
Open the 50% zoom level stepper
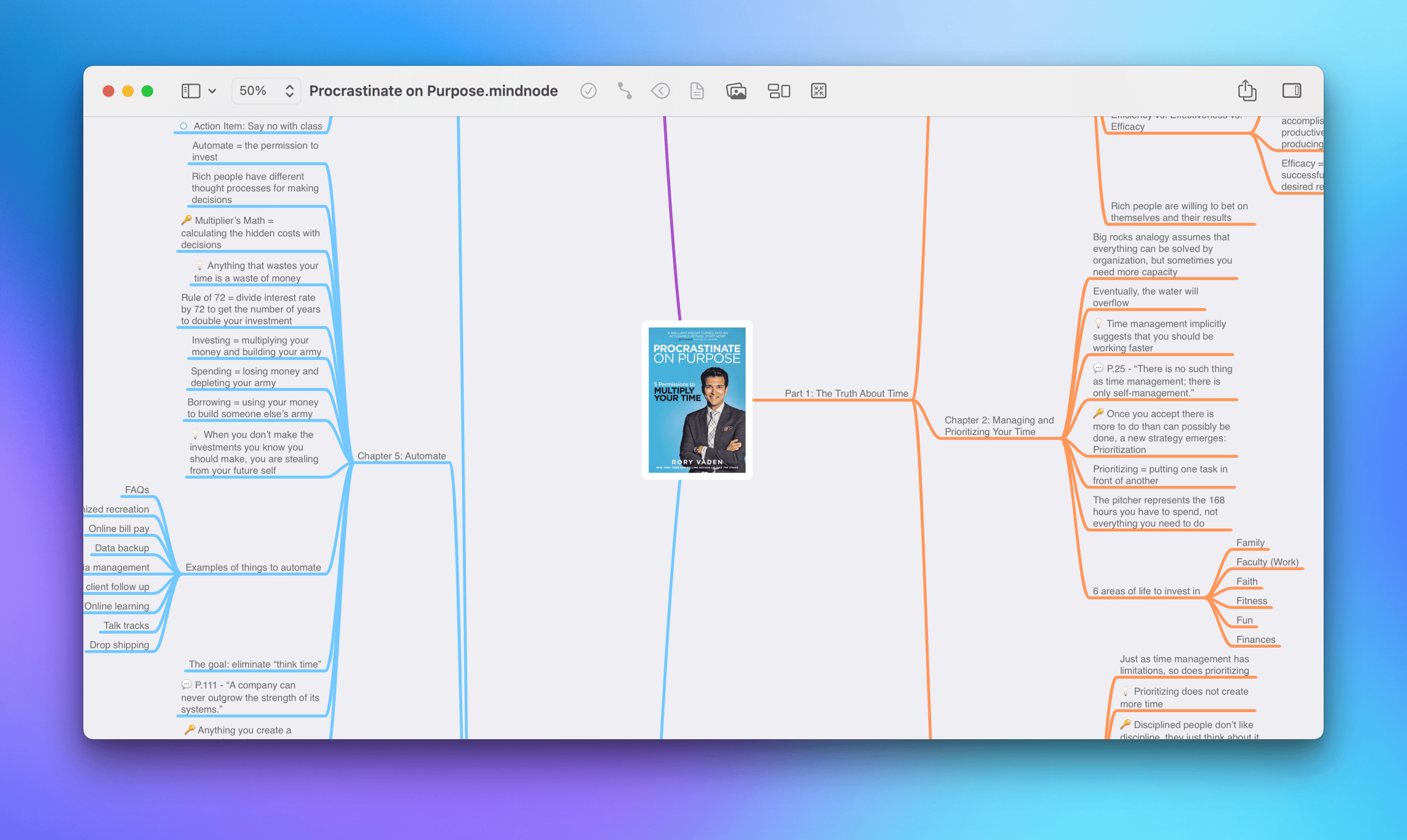point(266,91)
